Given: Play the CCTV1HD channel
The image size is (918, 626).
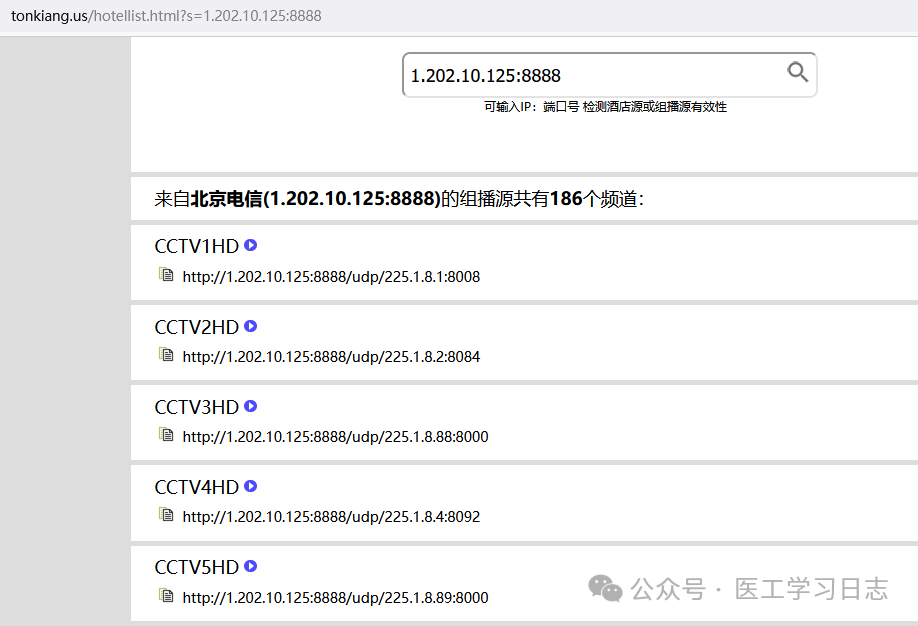Looking at the screenshot, I should click(251, 245).
